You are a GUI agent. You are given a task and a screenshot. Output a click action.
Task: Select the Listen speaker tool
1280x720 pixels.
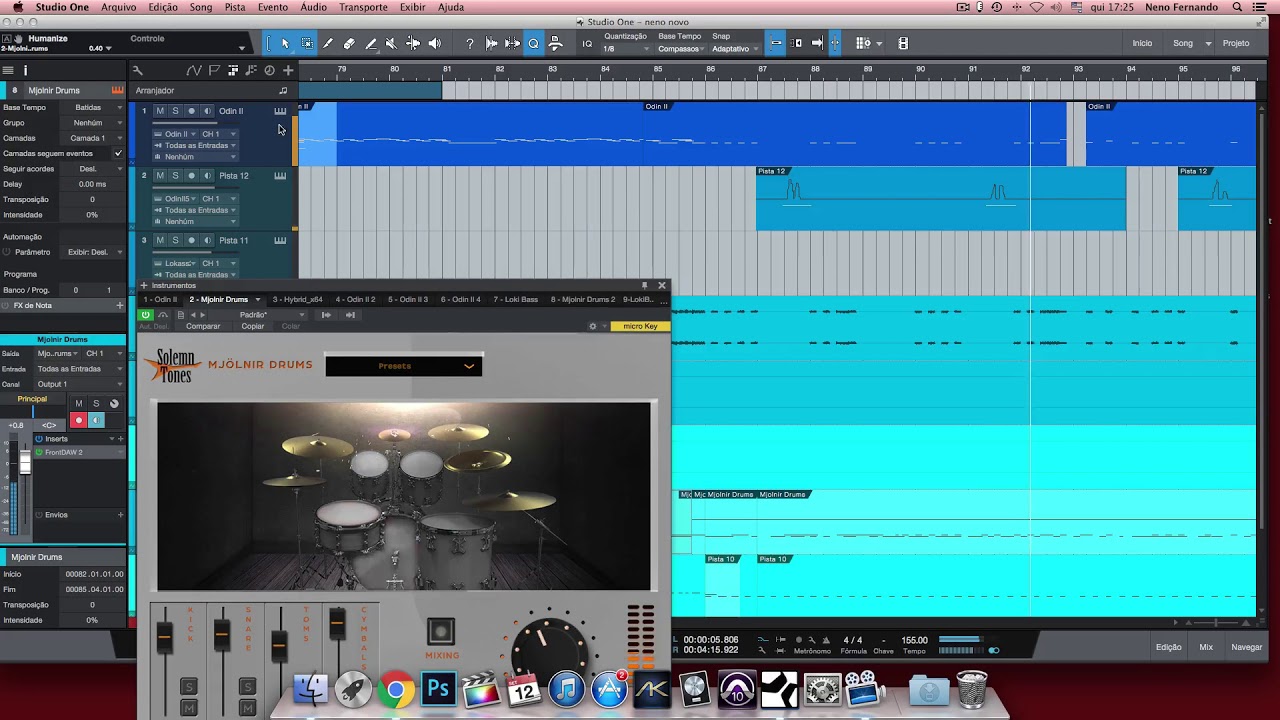[x=435, y=43]
